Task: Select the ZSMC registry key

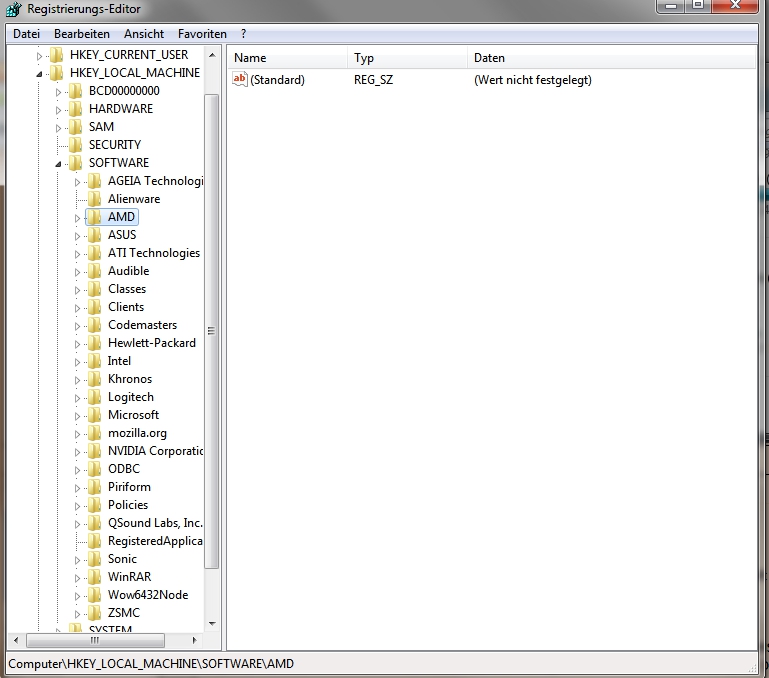Action: point(124,613)
